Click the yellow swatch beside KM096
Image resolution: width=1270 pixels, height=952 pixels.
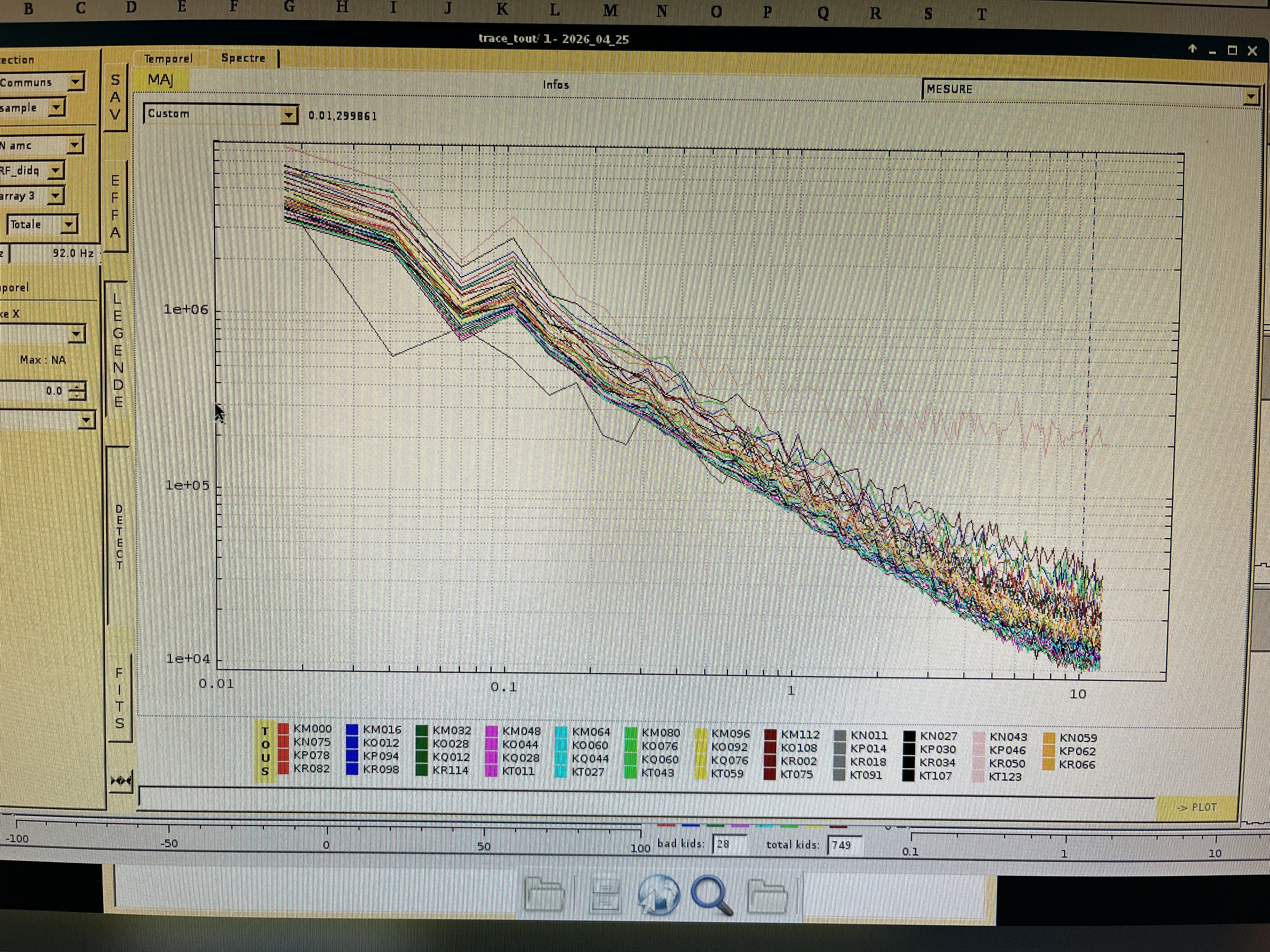click(x=701, y=734)
